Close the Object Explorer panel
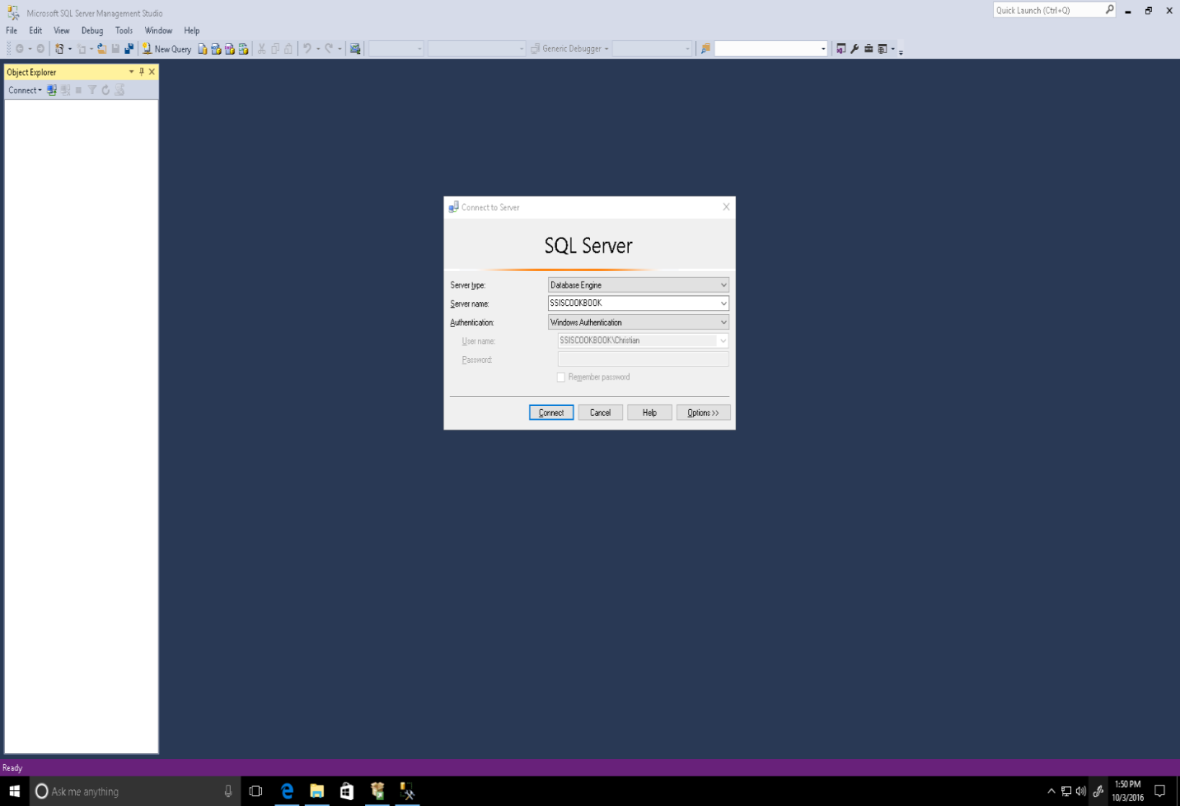 (152, 72)
